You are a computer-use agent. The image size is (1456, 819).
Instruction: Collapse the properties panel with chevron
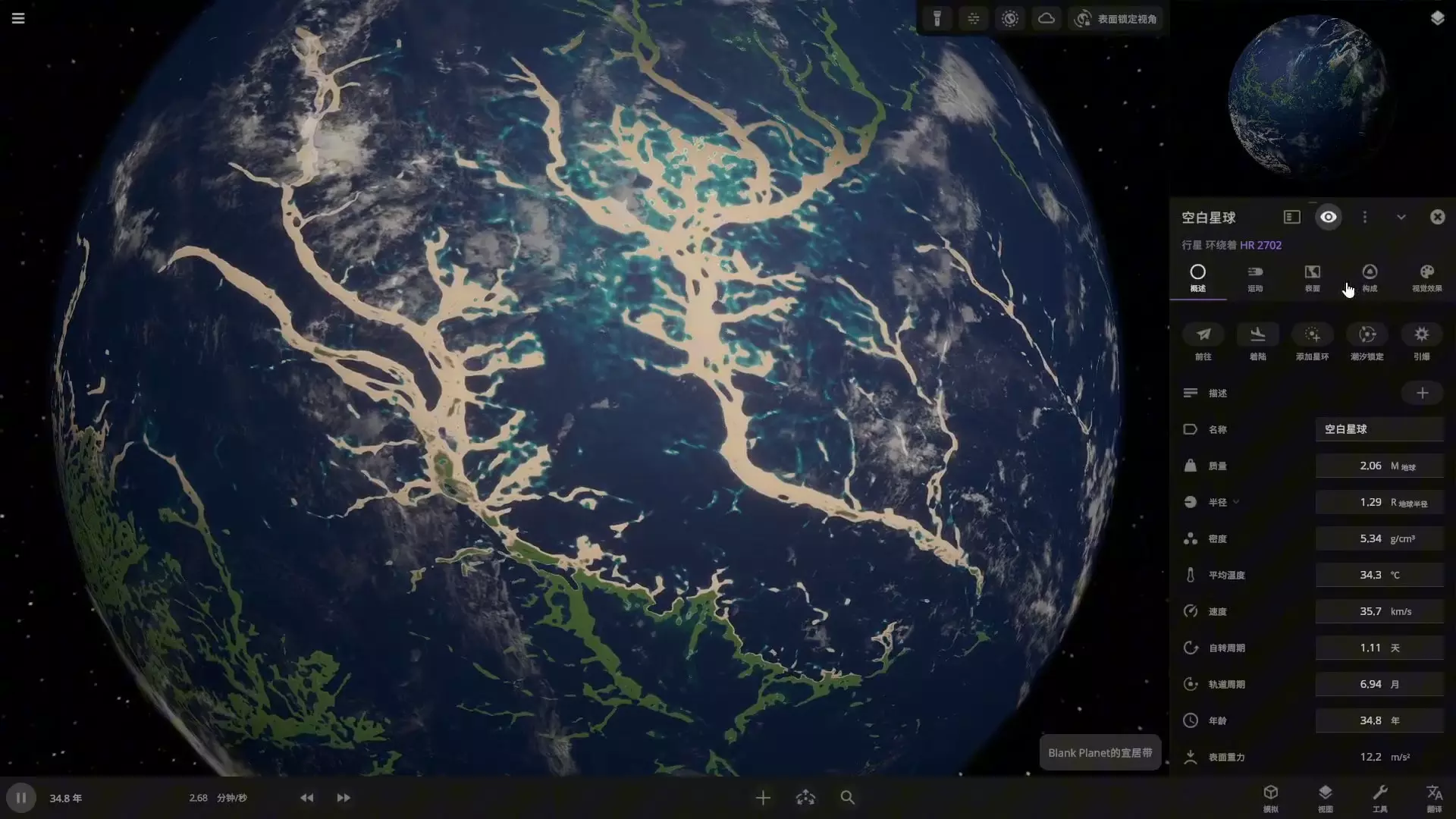(x=1401, y=218)
